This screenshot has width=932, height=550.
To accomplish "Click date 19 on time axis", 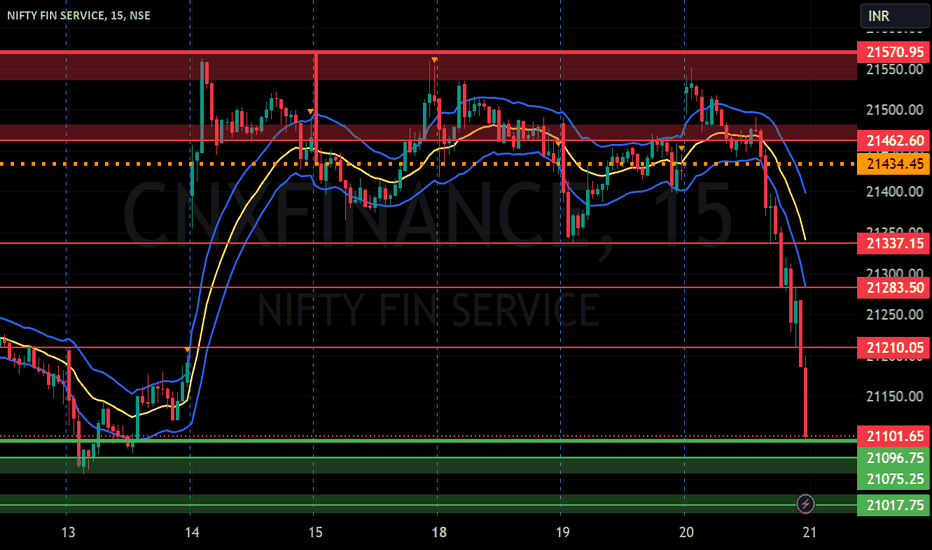I will [562, 532].
